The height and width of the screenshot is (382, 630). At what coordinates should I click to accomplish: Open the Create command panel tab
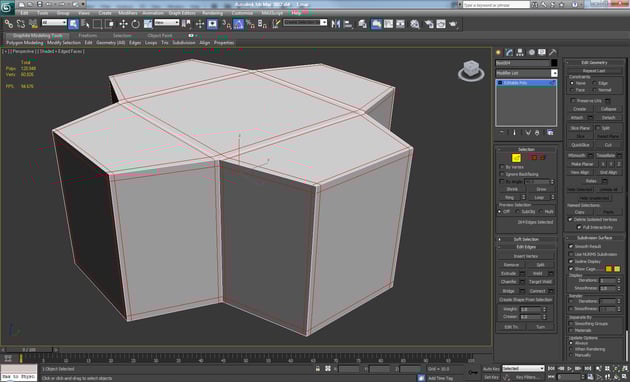click(x=499, y=52)
